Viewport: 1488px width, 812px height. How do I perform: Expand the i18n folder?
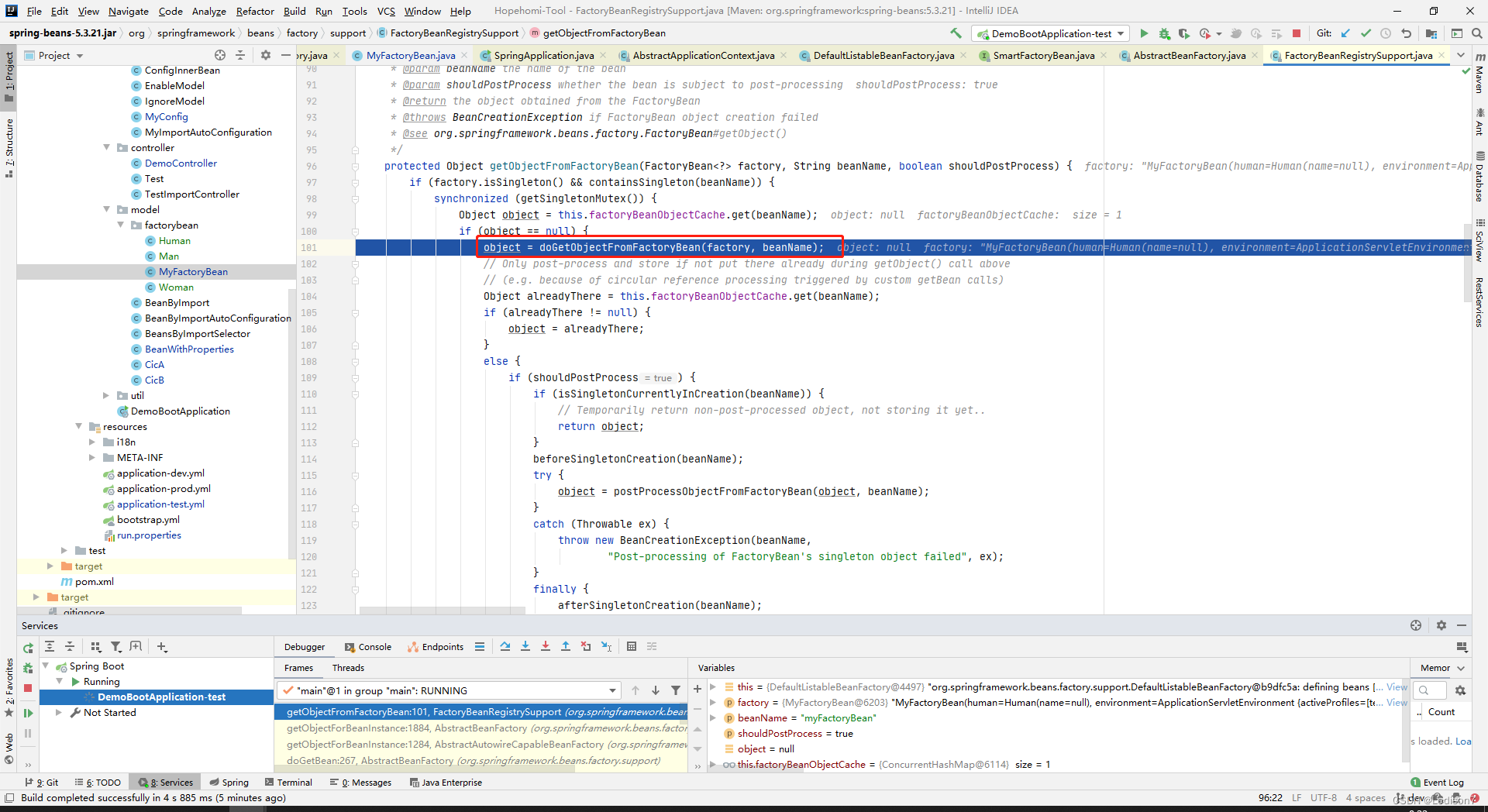(x=92, y=442)
